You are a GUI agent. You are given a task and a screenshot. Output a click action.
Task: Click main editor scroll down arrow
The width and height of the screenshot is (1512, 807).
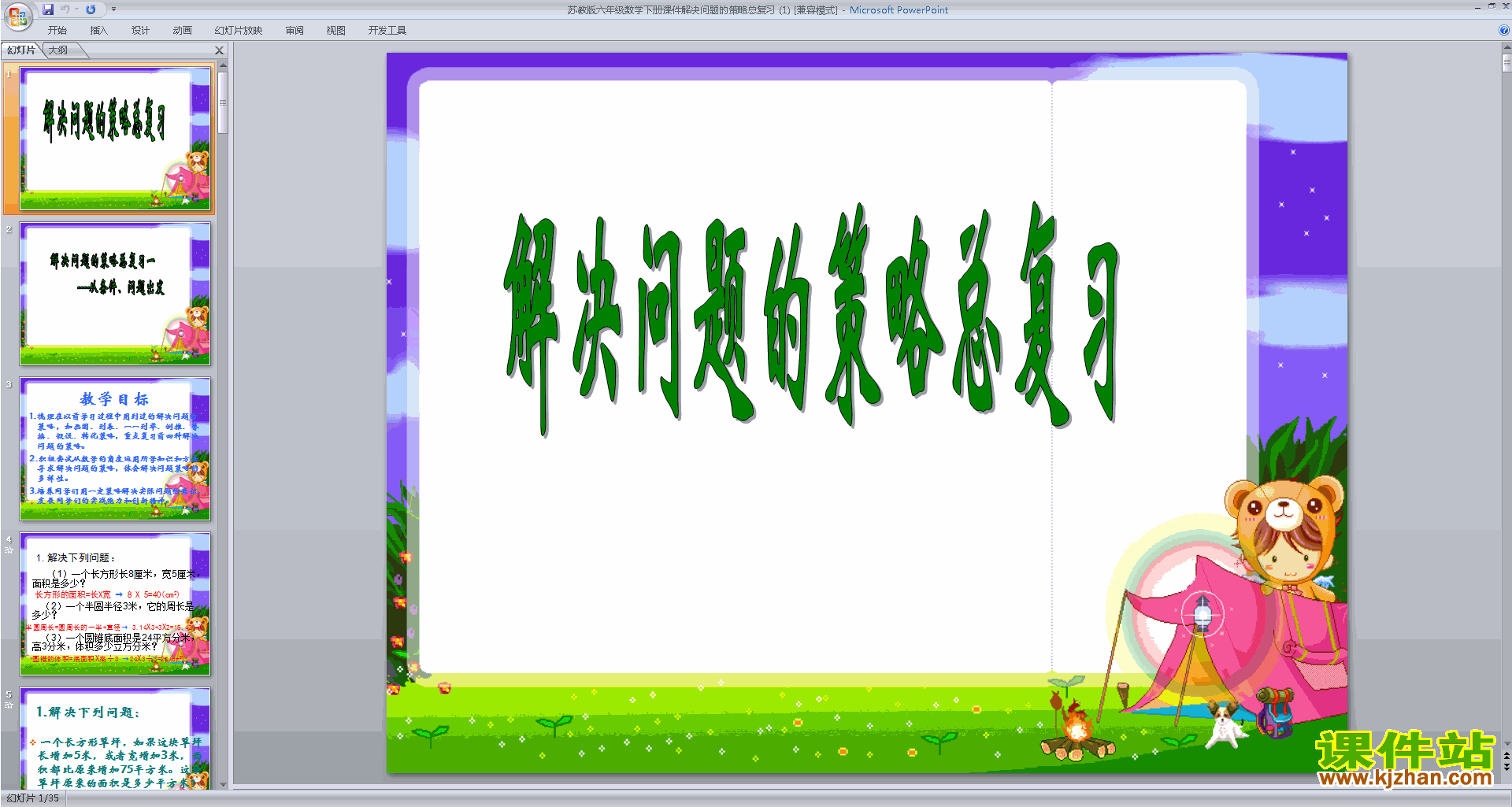[x=1506, y=742]
